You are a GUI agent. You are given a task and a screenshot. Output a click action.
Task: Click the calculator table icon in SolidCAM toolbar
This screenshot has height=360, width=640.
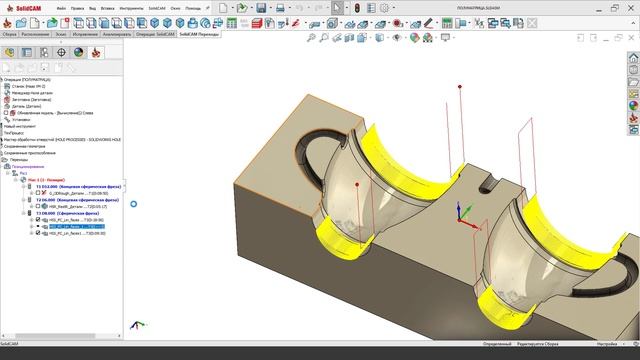(x=232, y=23)
